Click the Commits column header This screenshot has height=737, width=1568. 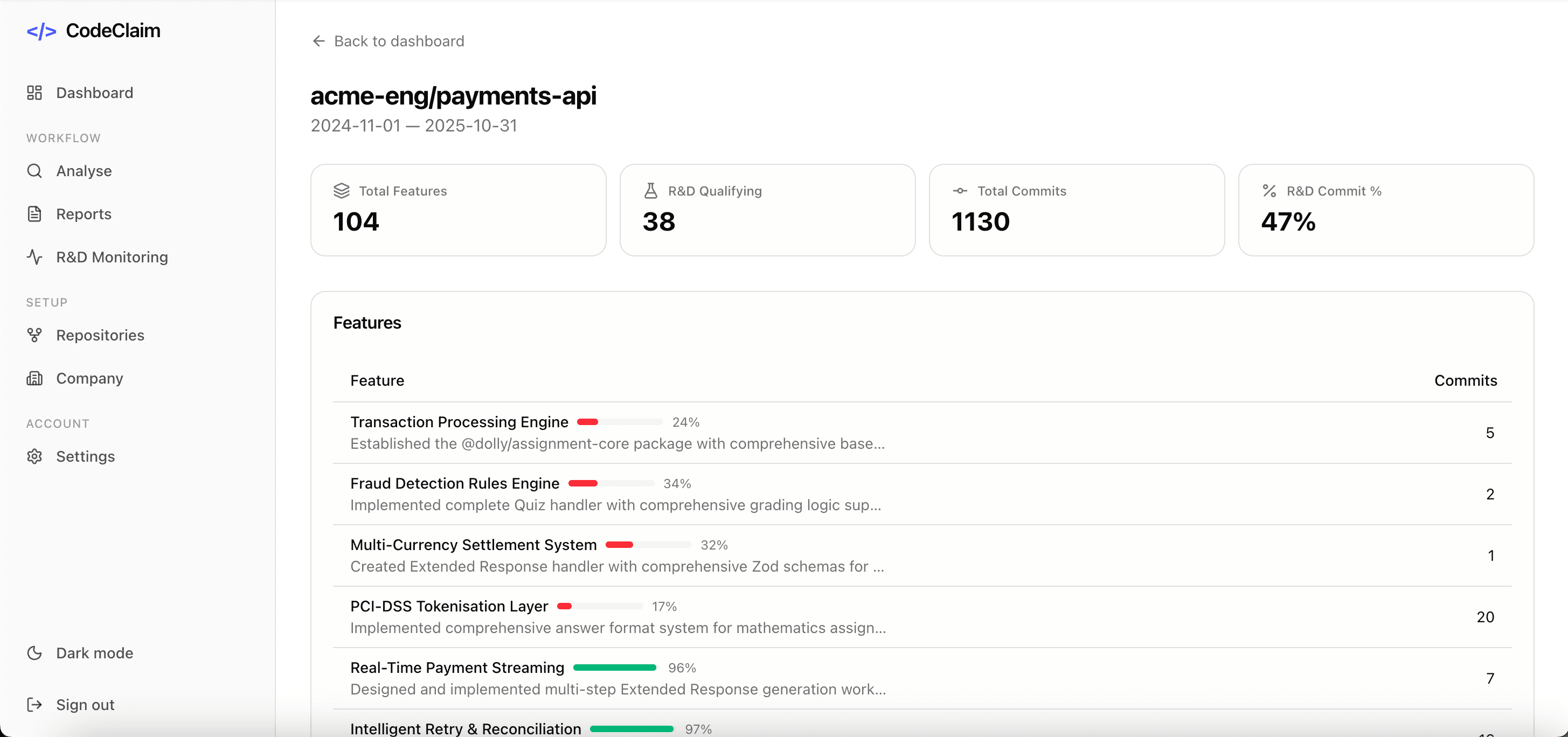pos(1465,380)
